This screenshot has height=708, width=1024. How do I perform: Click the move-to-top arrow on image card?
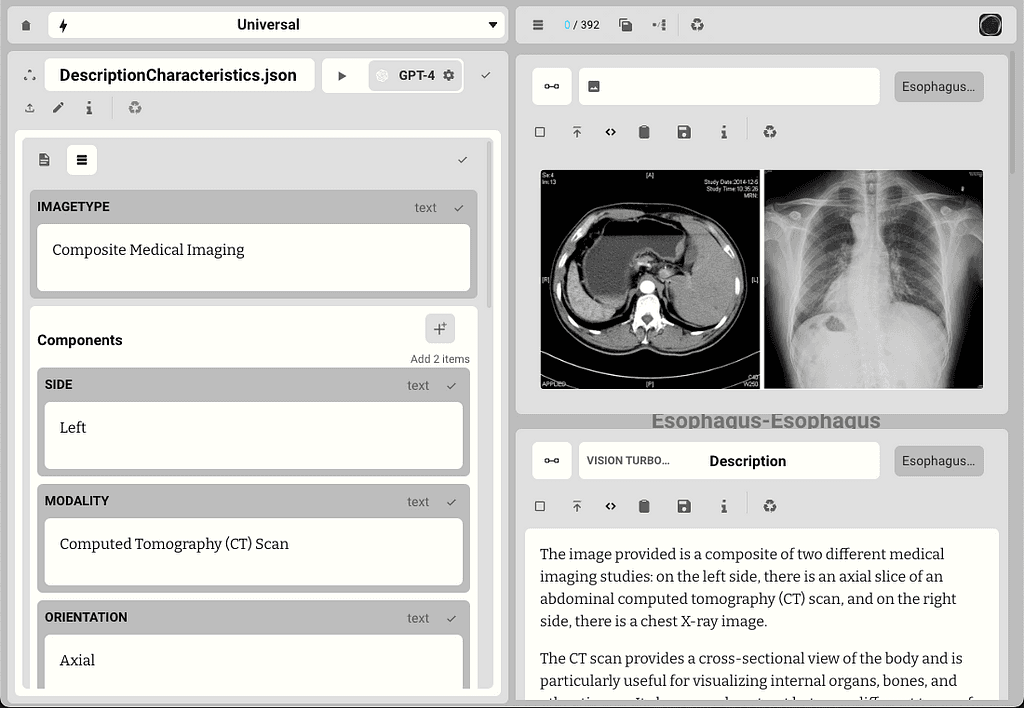[577, 132]
